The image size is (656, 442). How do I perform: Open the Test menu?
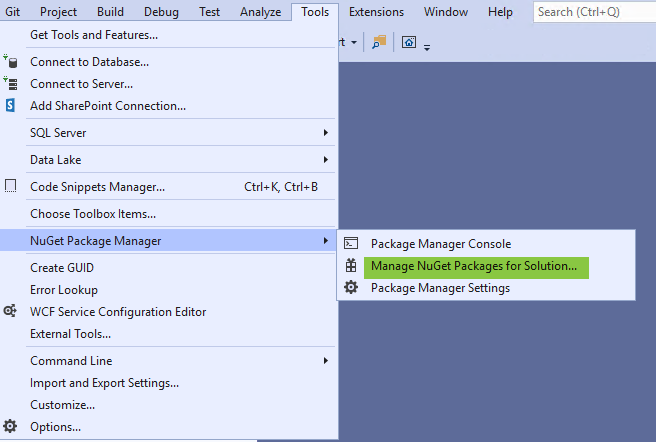pos(209,12)
